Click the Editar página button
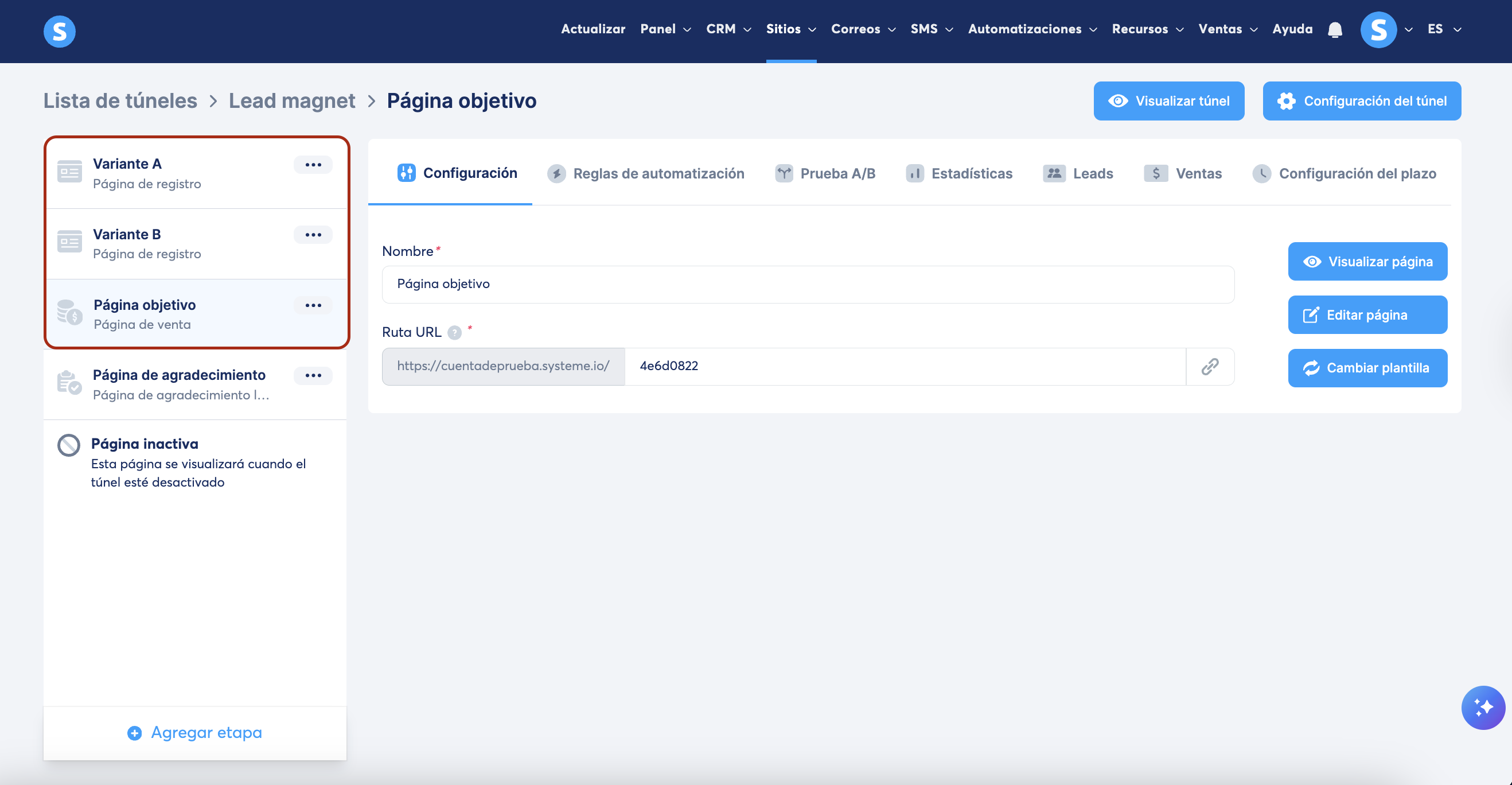Viewport: 1512px width, 785px height. (1367, 314)
